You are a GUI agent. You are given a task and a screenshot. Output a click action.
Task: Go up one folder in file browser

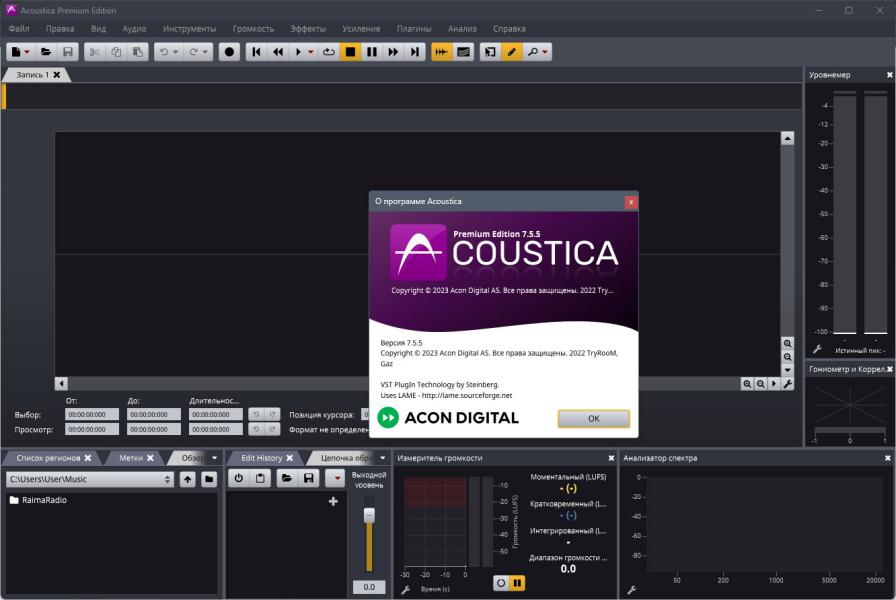(x=187, y=479)
